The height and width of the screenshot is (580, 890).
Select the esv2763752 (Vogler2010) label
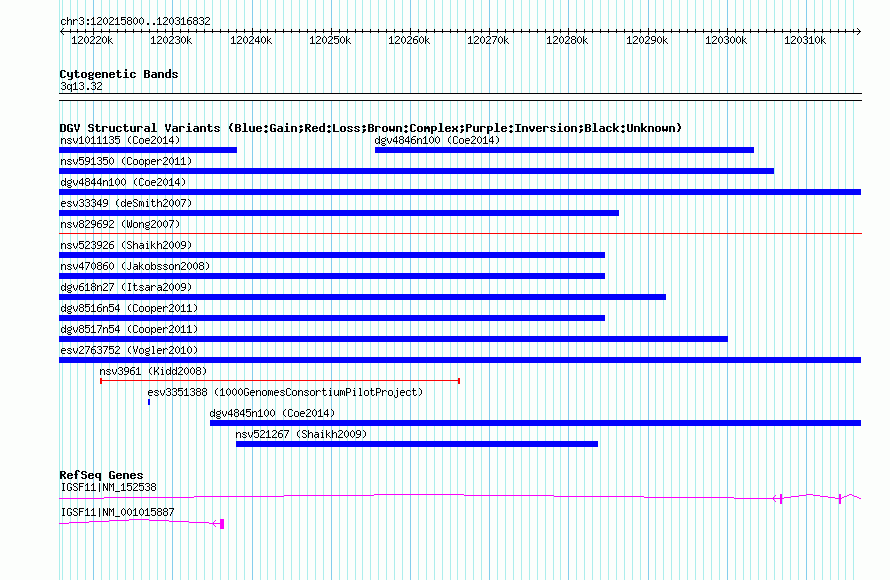129,350
